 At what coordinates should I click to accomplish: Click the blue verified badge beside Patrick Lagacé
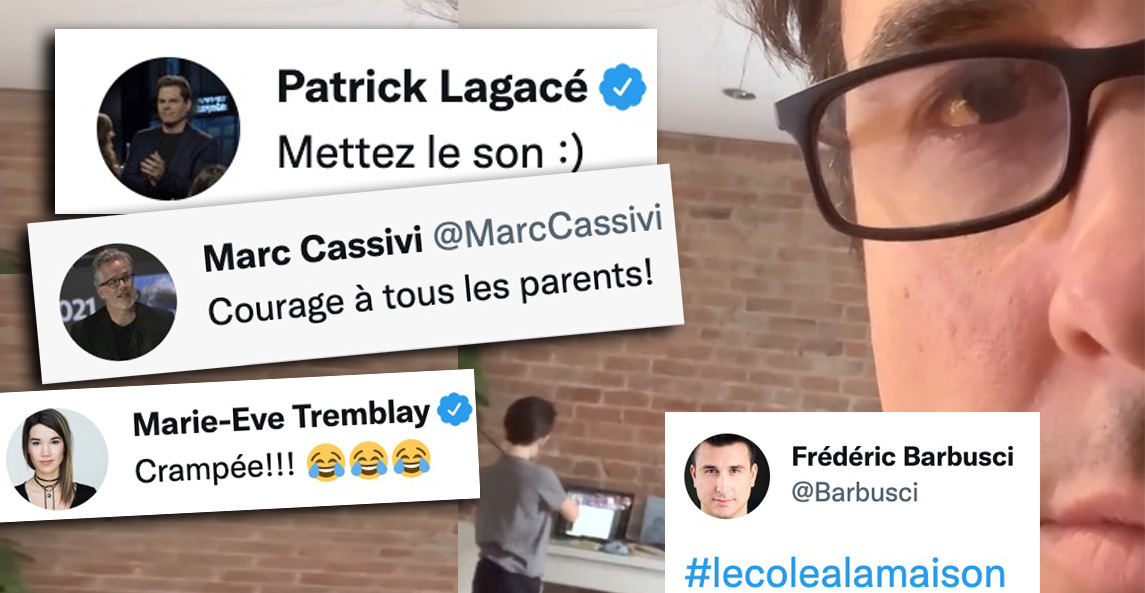coord(623,87)
